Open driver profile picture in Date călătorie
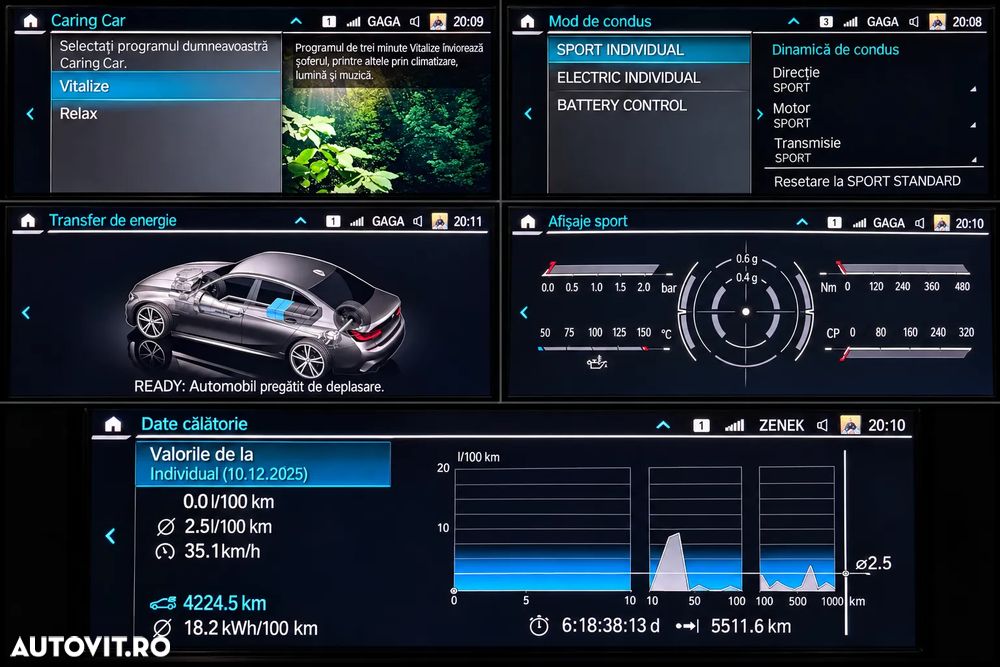 [850, 425]
